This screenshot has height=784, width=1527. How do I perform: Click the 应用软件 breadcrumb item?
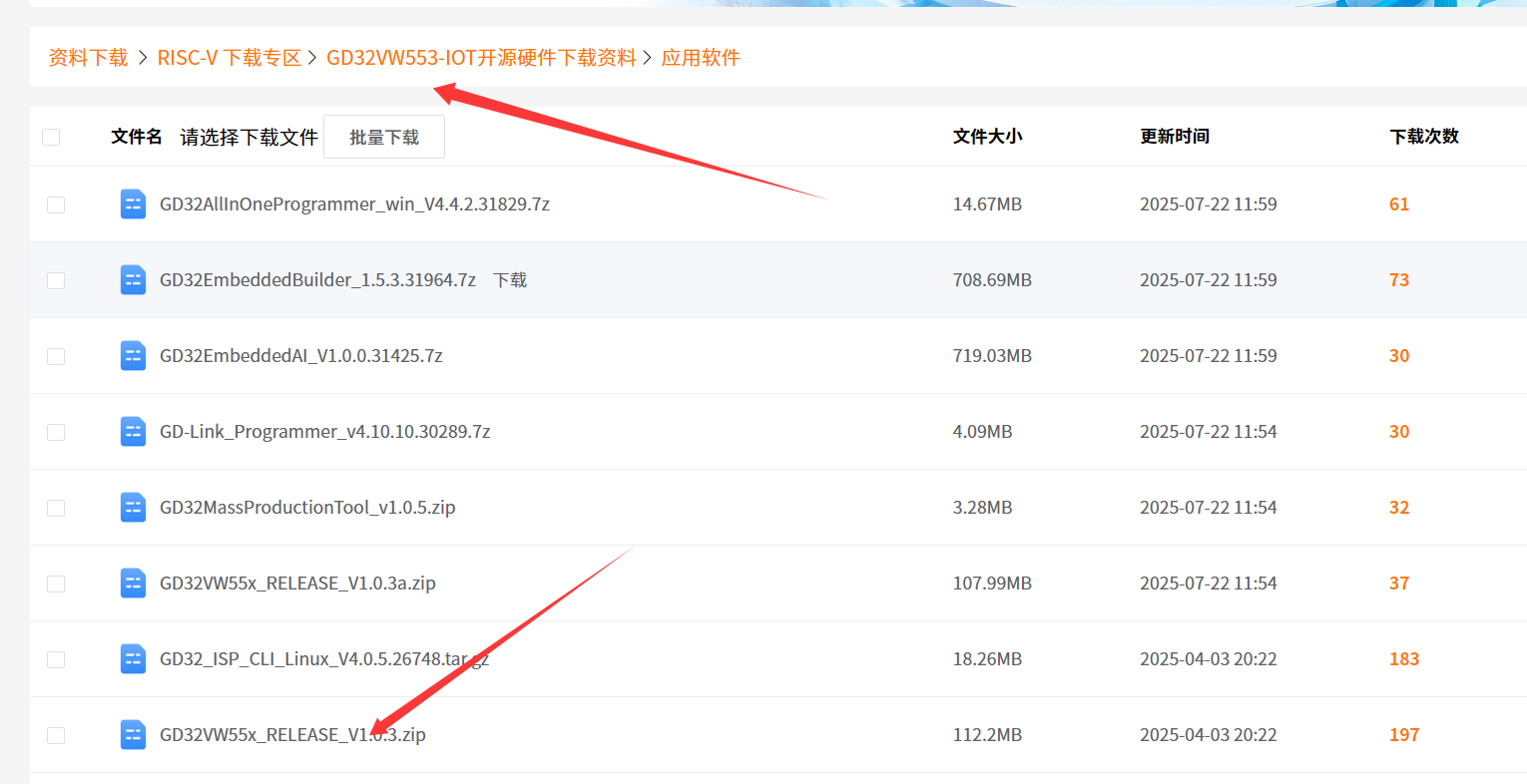(701, 58)
